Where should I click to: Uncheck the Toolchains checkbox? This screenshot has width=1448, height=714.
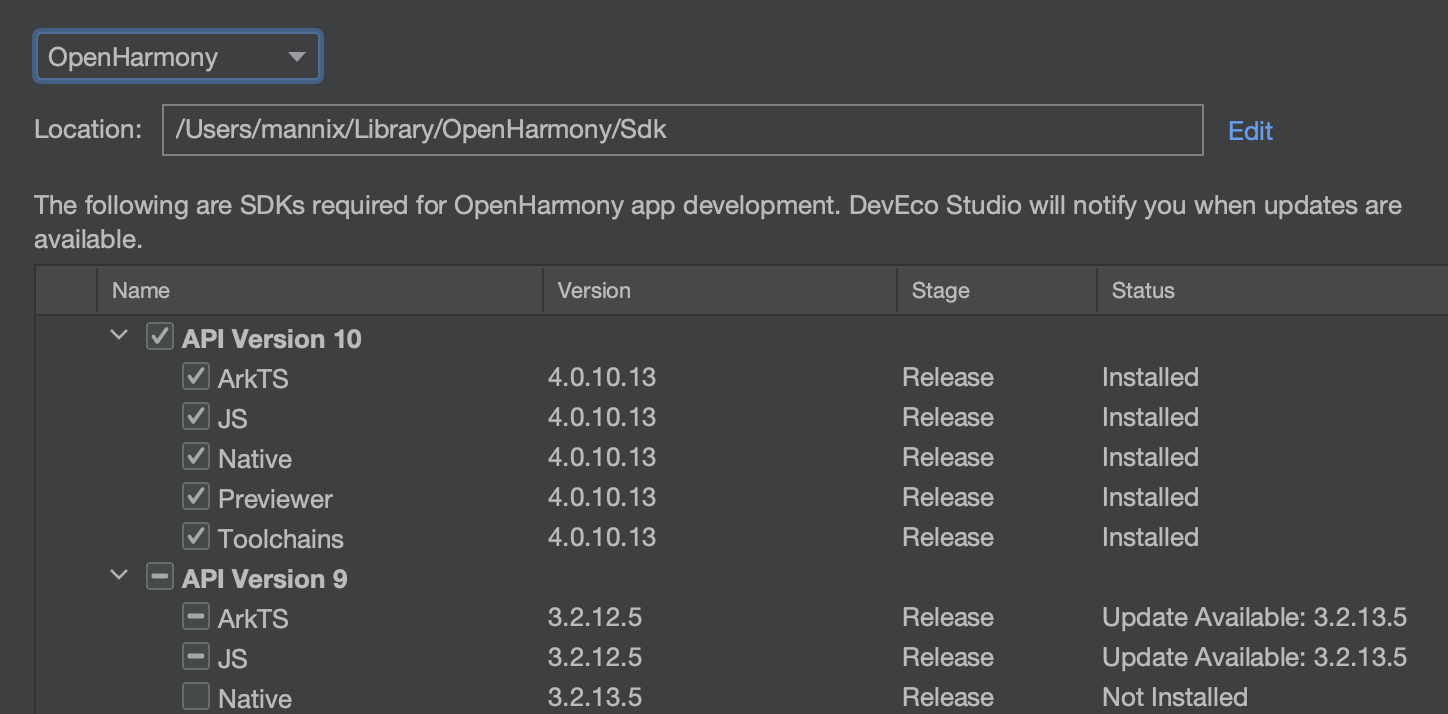coord(196,537)
